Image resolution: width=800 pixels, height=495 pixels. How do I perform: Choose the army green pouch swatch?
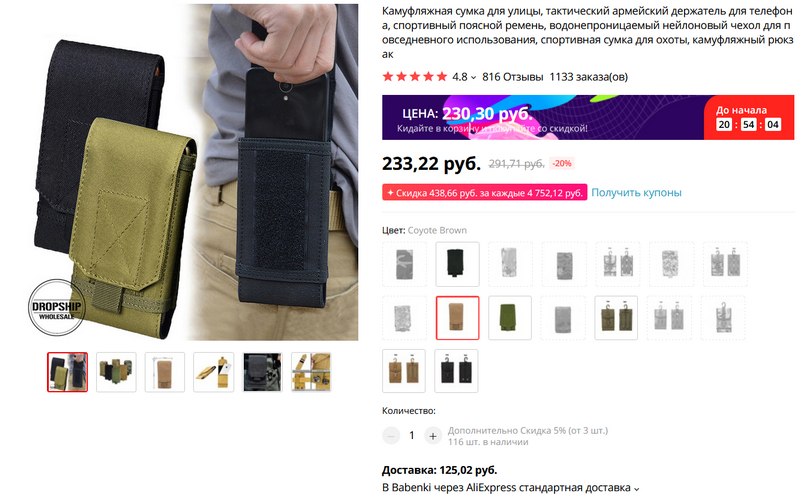click(x=510, y=317)
